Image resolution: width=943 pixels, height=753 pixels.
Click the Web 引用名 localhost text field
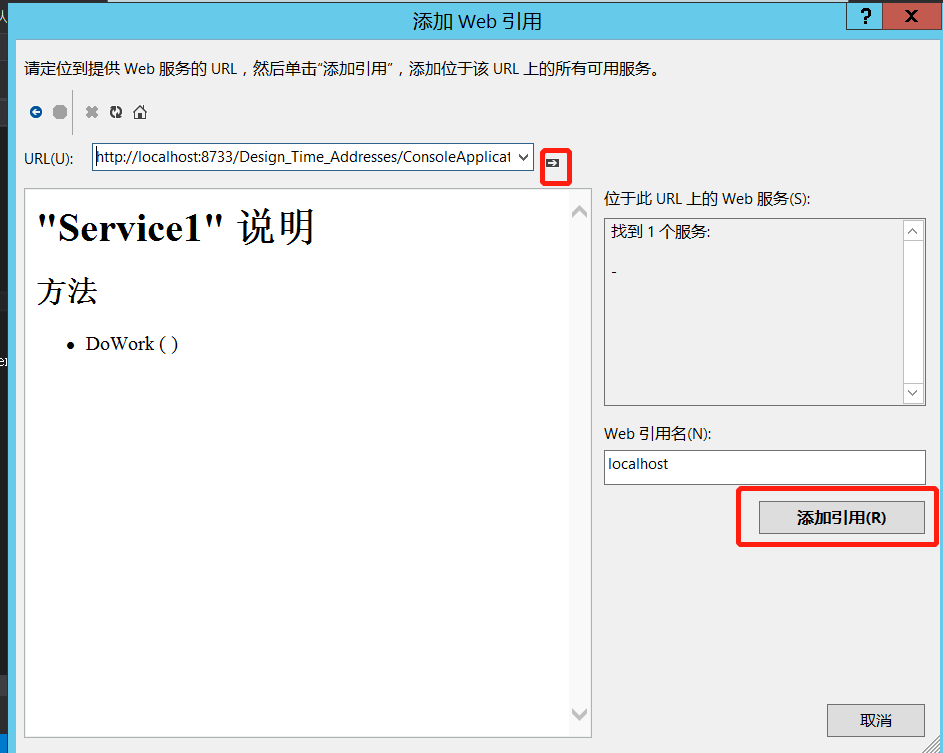[x=764, y=467]
